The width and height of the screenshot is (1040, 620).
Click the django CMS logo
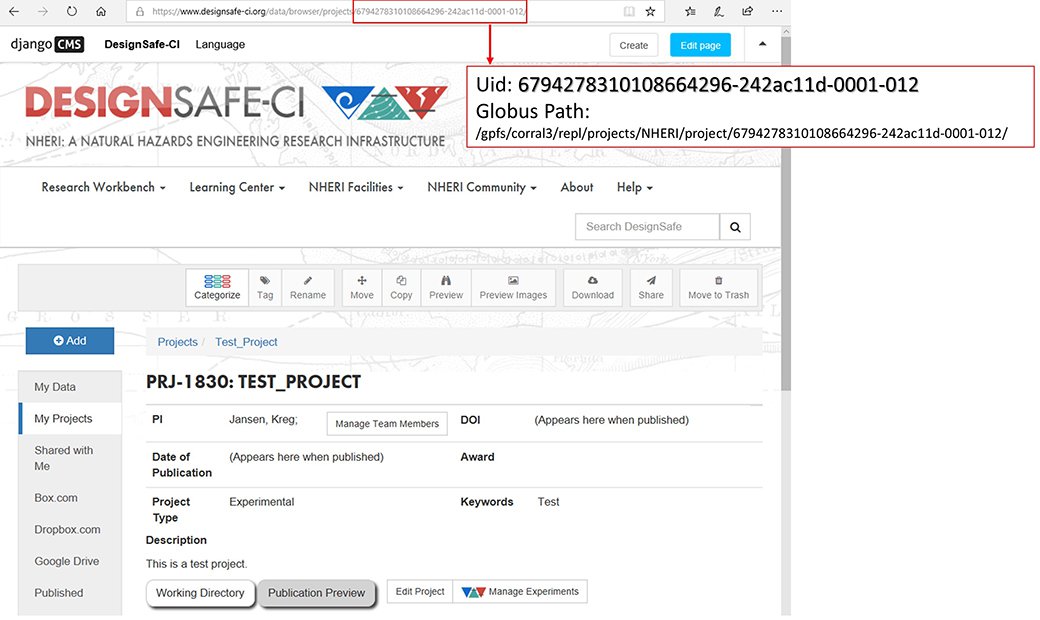[47, 44]
